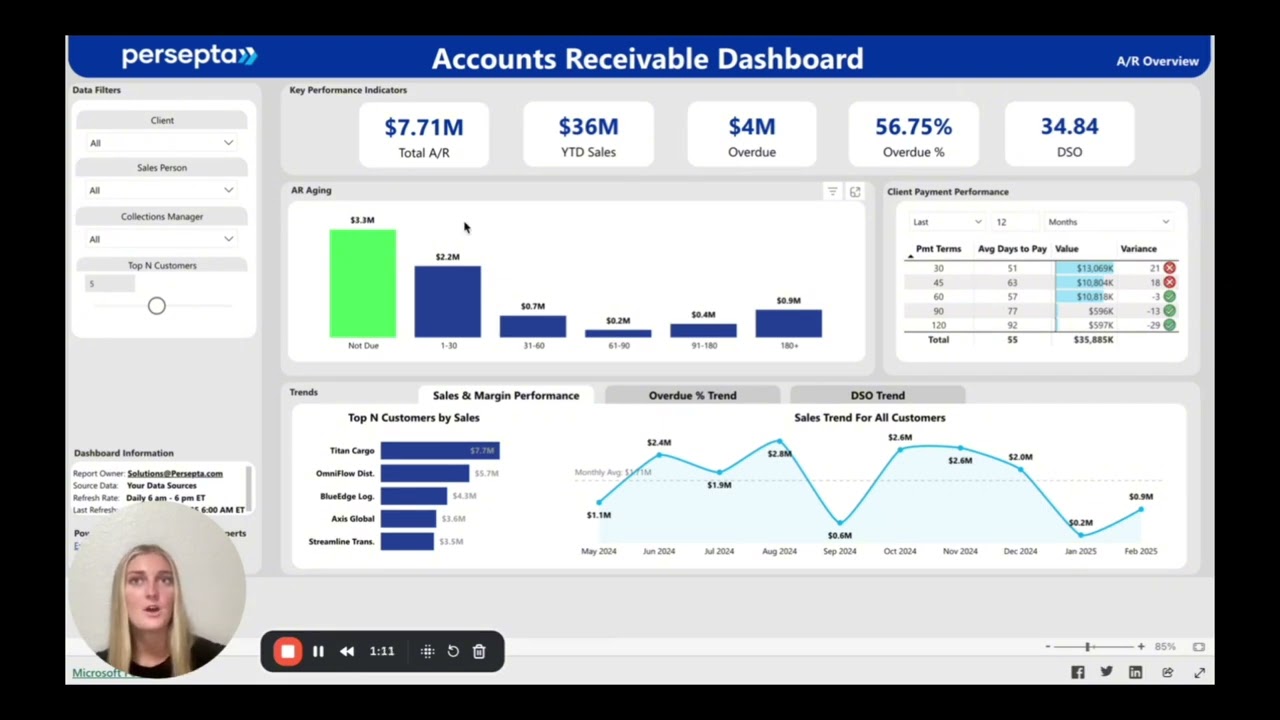Click the YTD Sales $36M card
The width and height of the screenshot is (1280, 720).
(x=588, y=135)
